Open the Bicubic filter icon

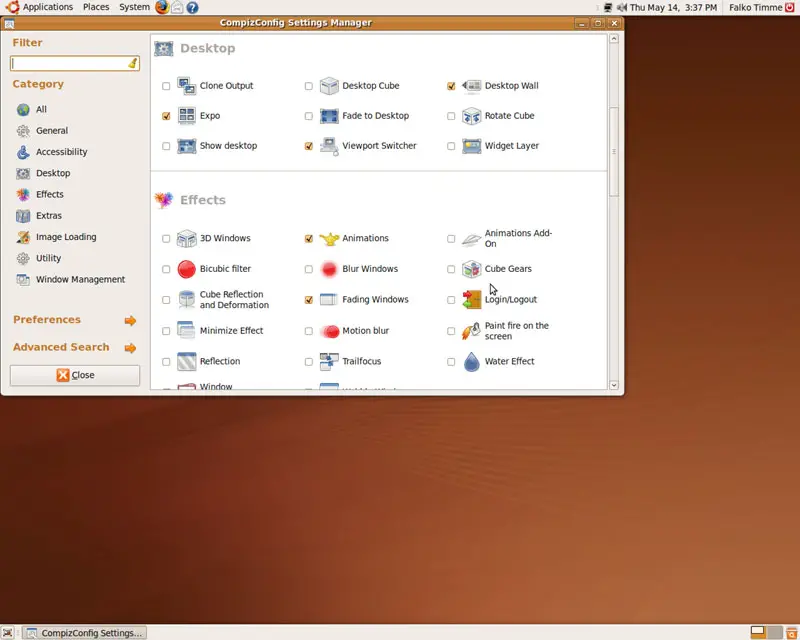tap(186, 269)
